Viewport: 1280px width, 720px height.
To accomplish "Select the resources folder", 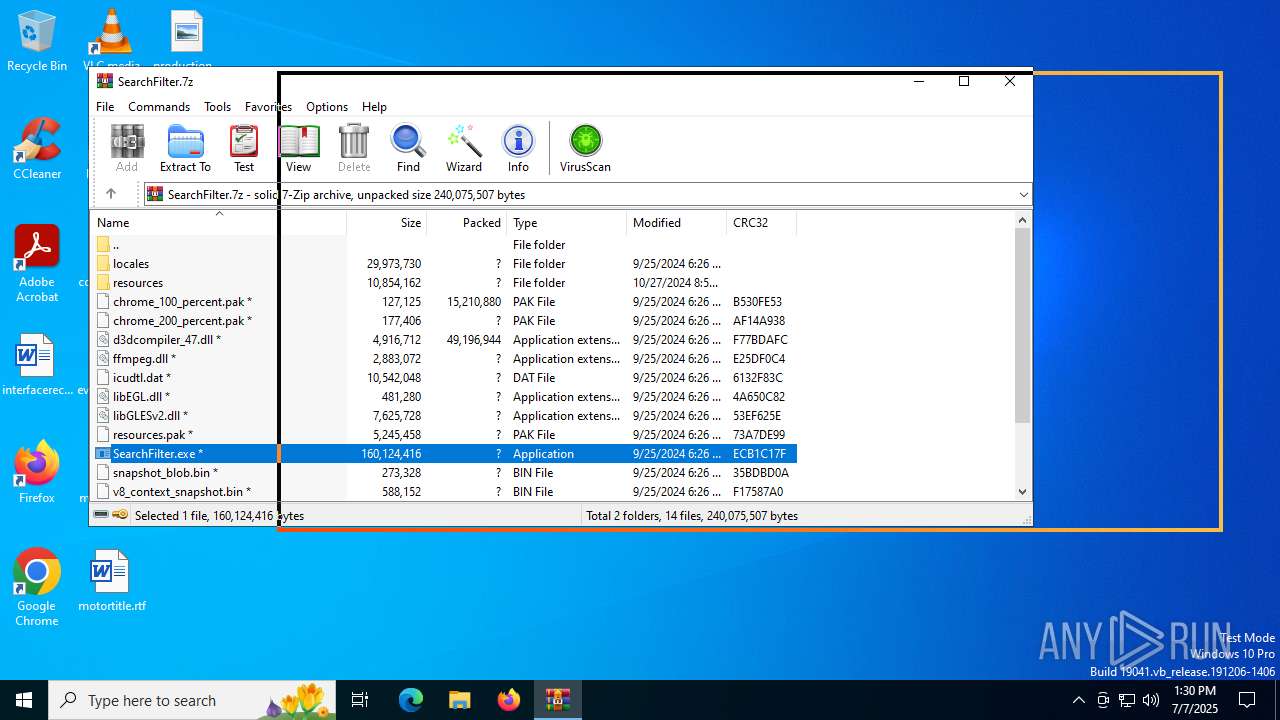I will coord(444,283).
